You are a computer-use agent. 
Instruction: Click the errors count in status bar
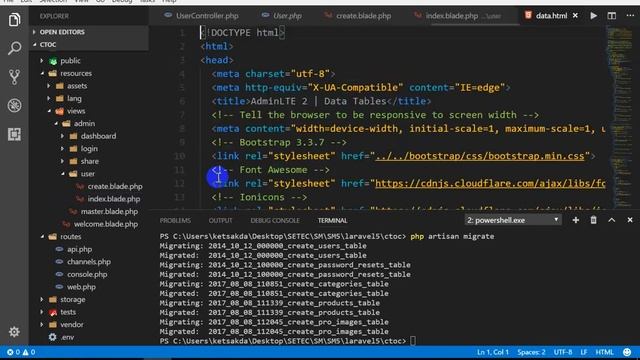coord(13,352)
